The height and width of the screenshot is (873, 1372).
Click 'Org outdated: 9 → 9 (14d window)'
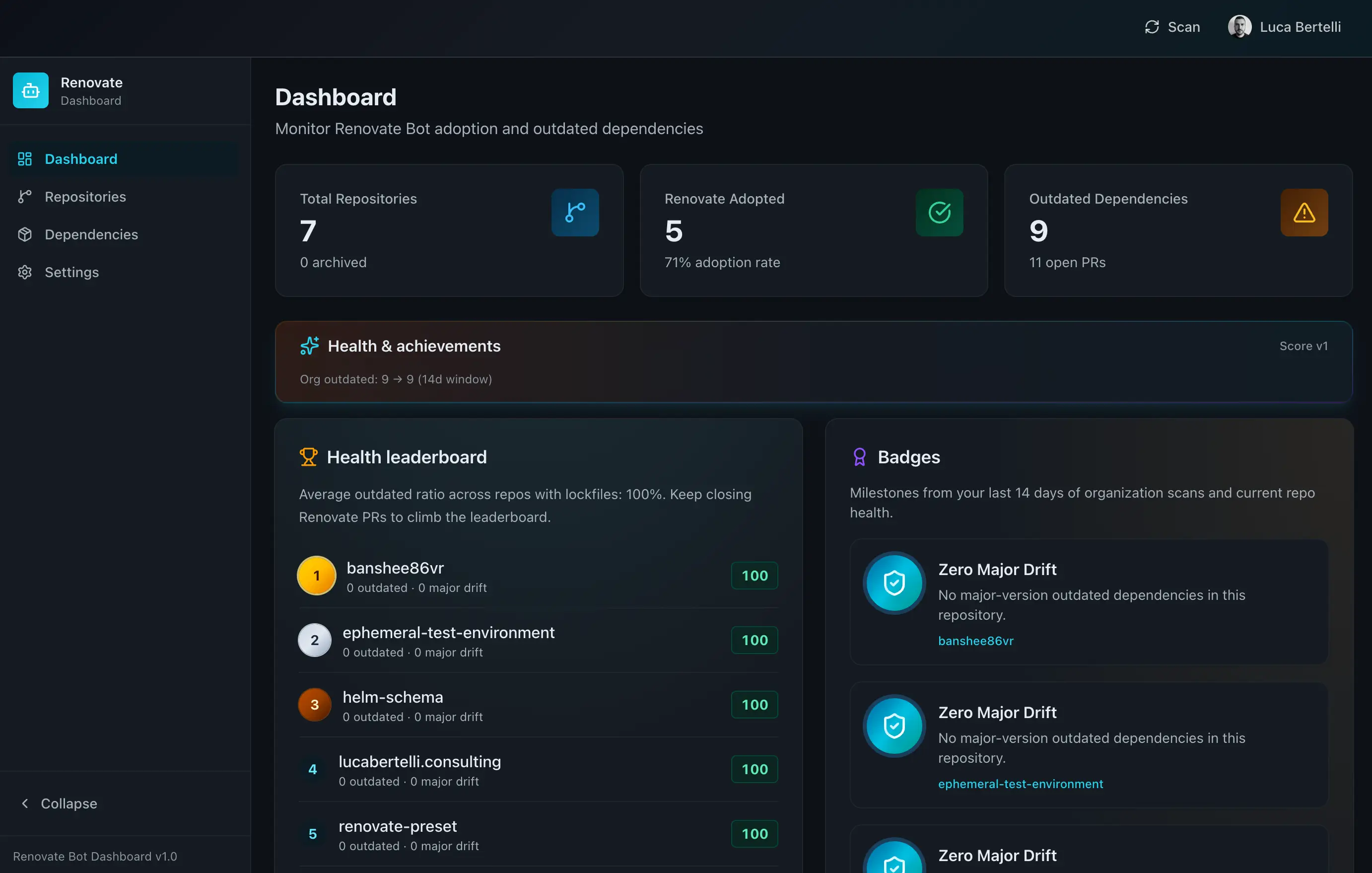pyautogui.click(x=396, y=379)
